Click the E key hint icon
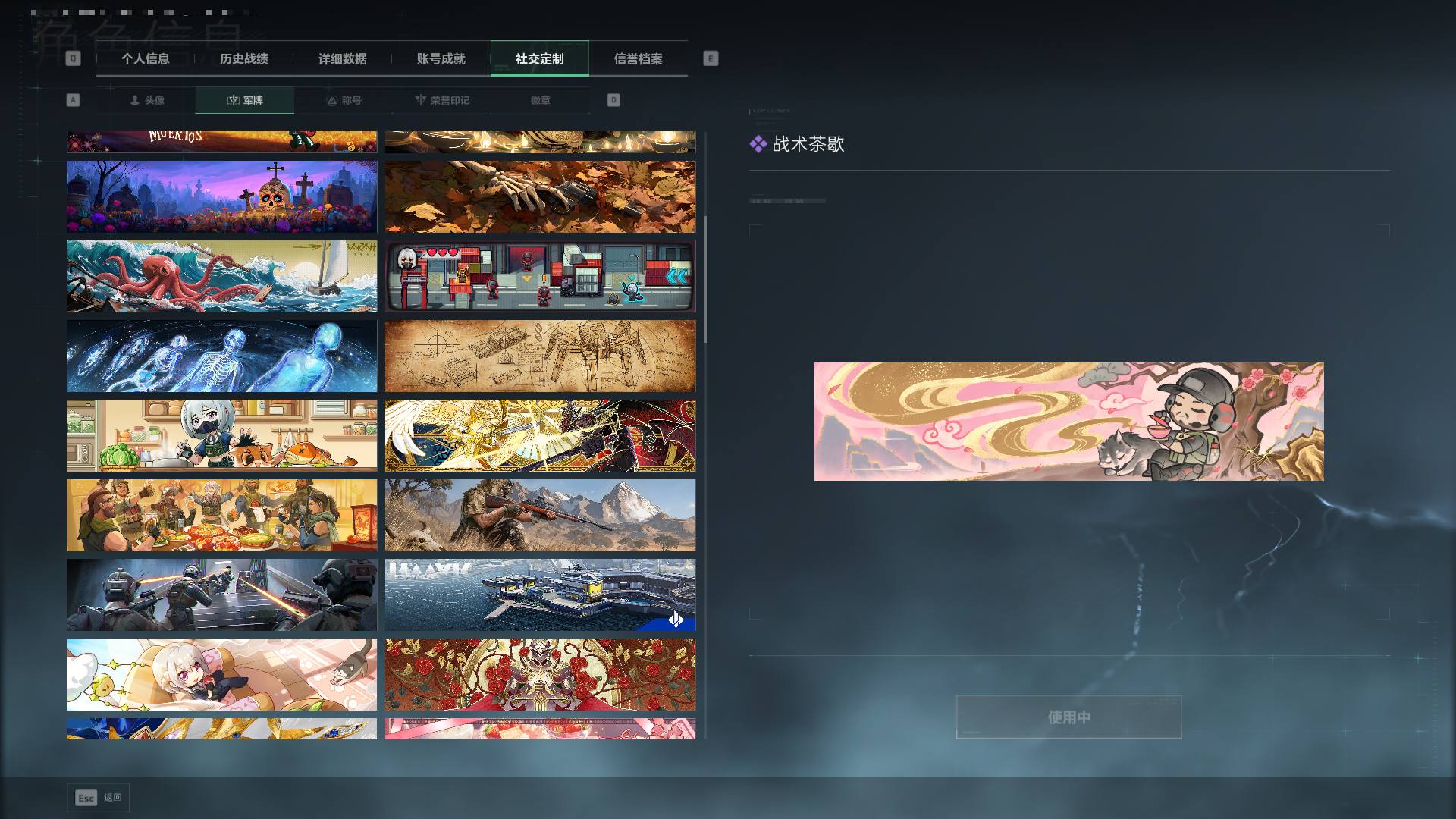 pyautogui.click(x=711, y=58)
